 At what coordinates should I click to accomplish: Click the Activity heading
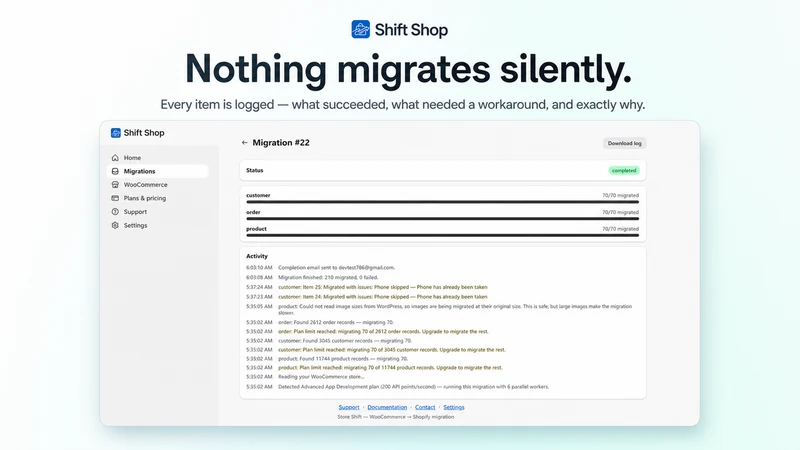click(257, 256)
